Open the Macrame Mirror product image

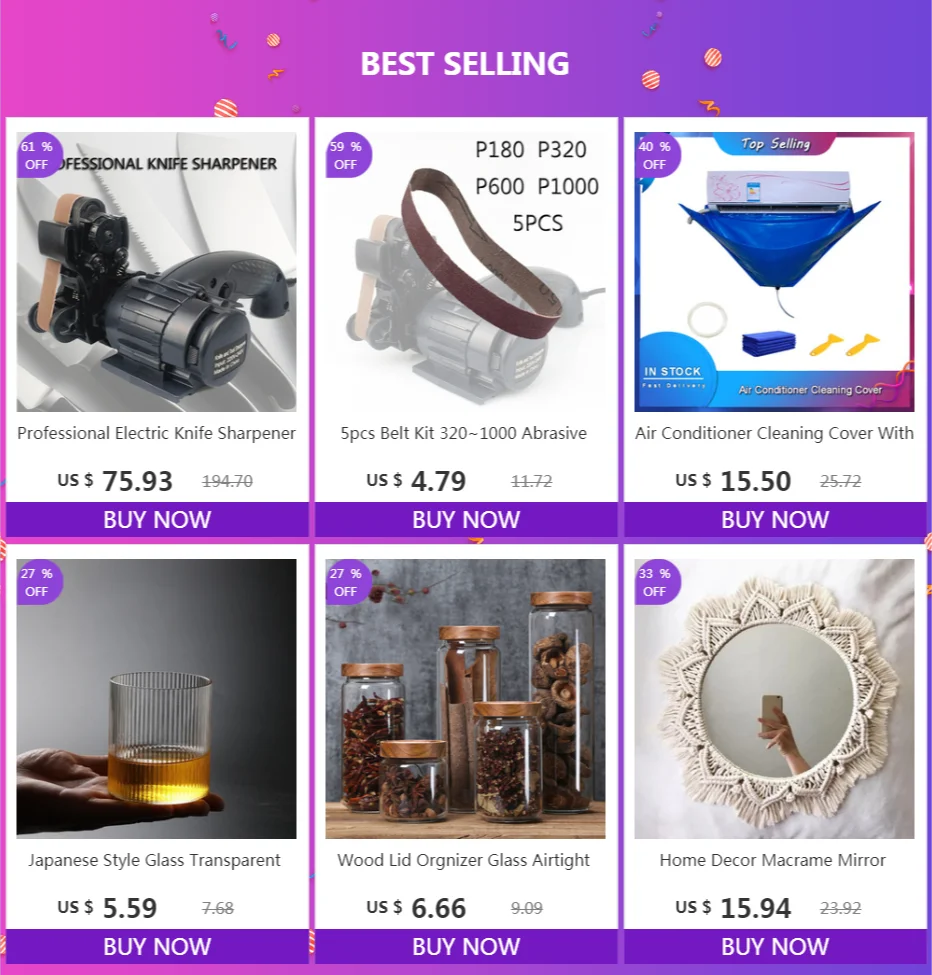pyautogui.click(x=774, y=699)
